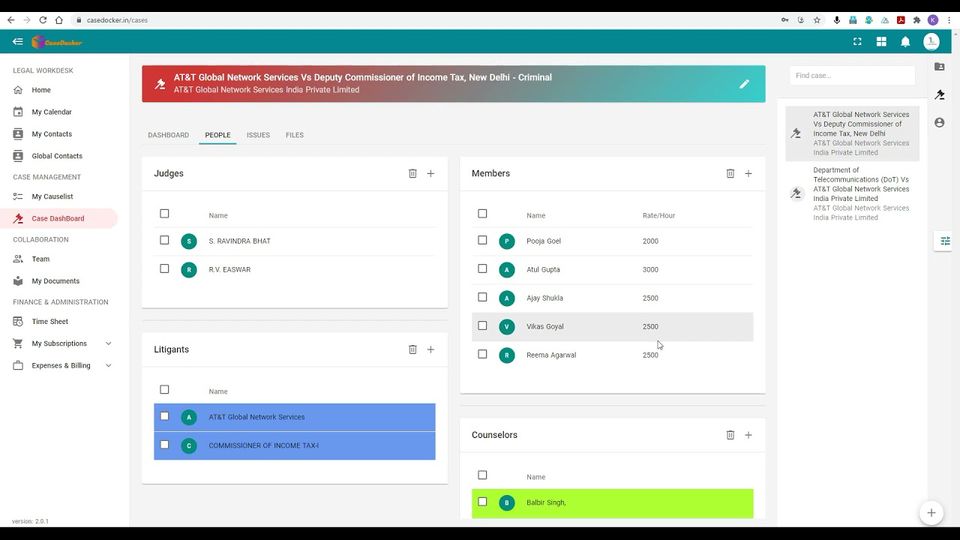The height and width of the screenshot is (540, 960).
Task: Collapse the sidebar with the menu arrow icon
Action: [17, 42]
